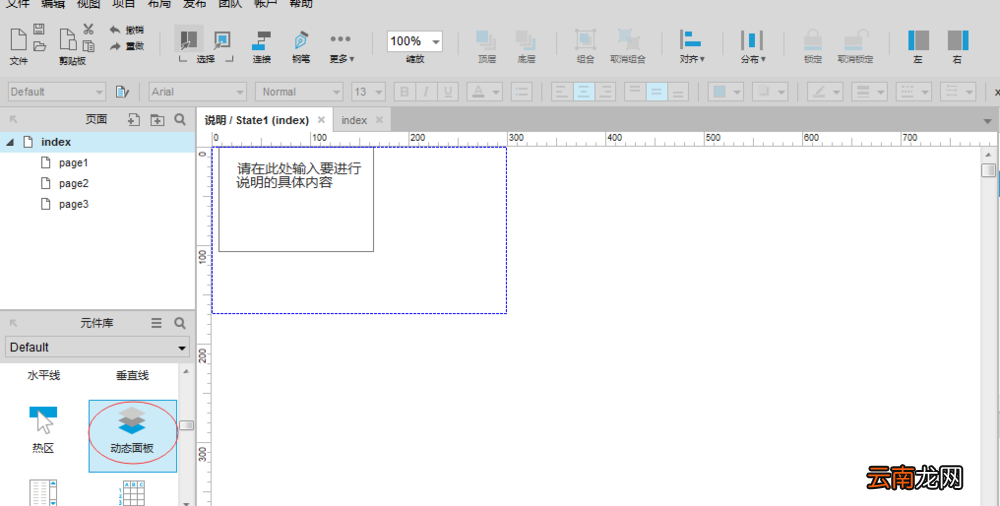The width and height of the screenshot is (1000, 506).
Task: Toggle bold formatting button
Action: click(x=404, y=92)
